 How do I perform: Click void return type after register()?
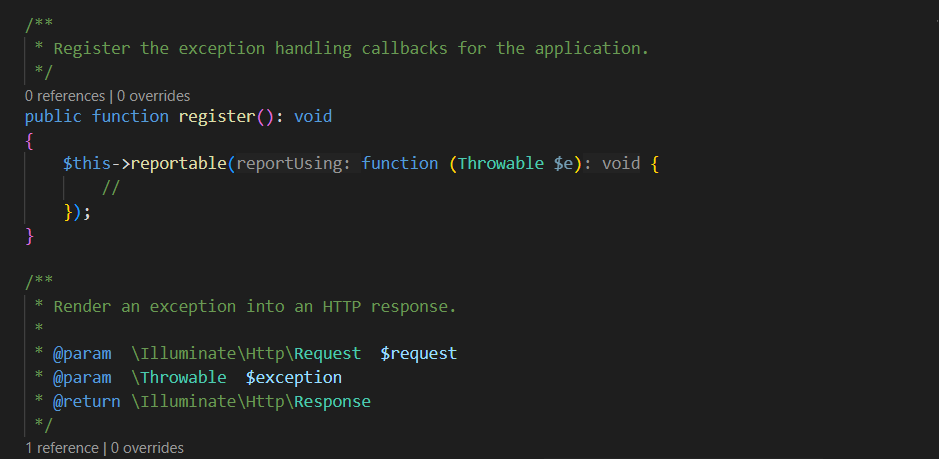313,116
